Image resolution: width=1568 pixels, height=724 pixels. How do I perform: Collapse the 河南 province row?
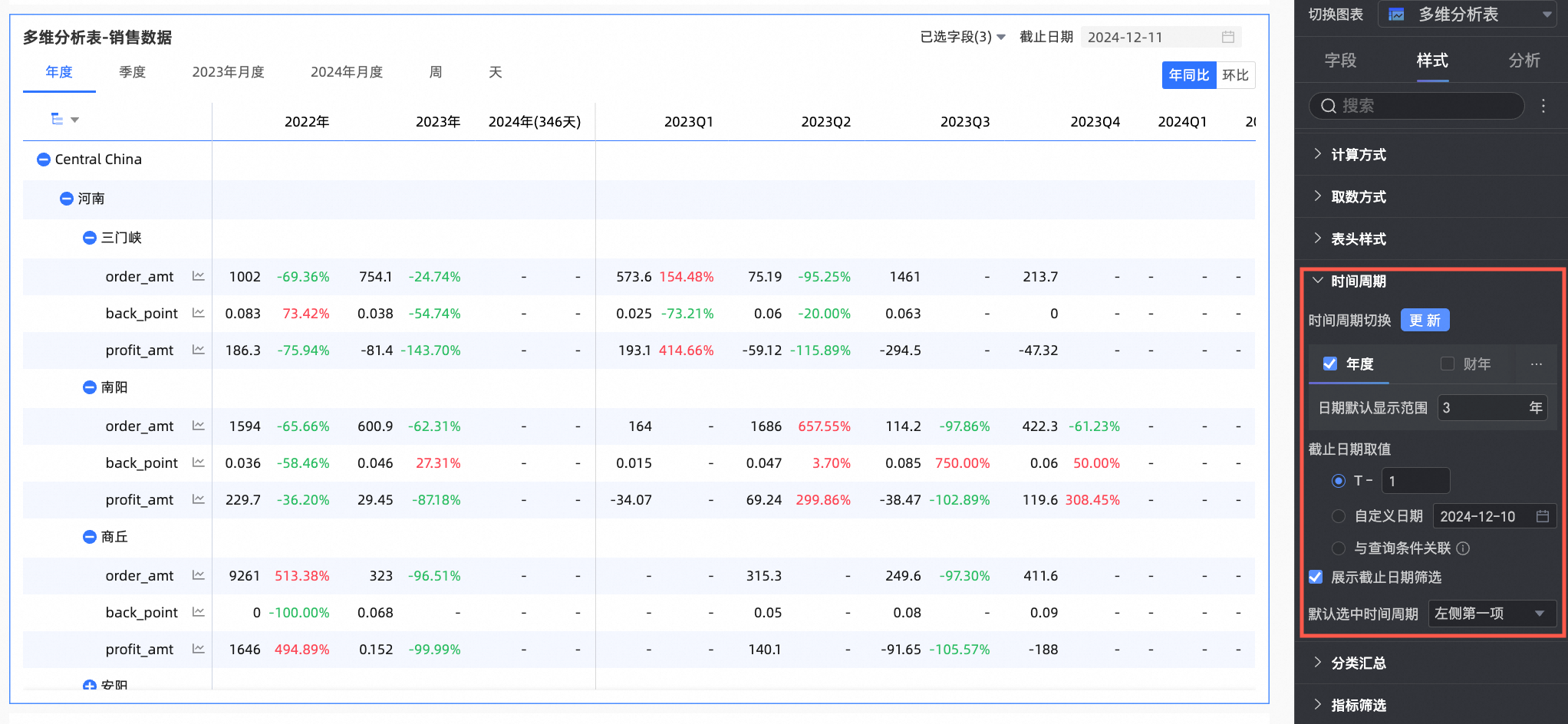pyautogui.click(x=67, y=199)
